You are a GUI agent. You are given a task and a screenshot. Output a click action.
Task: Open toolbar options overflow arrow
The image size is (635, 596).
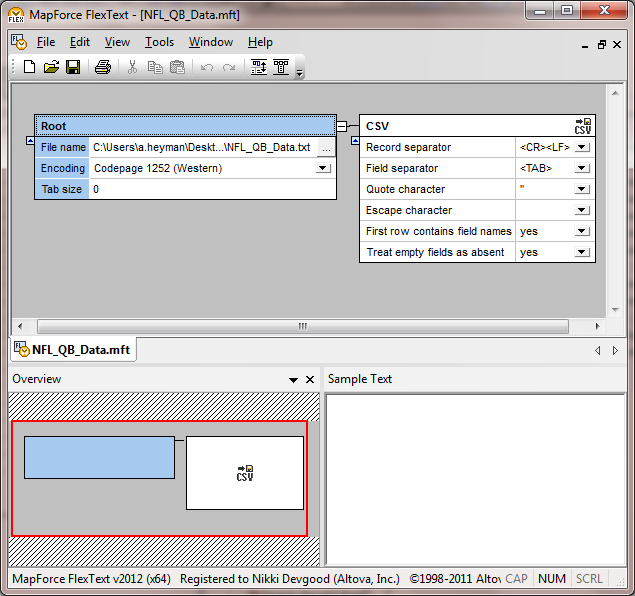click(300, 73)
